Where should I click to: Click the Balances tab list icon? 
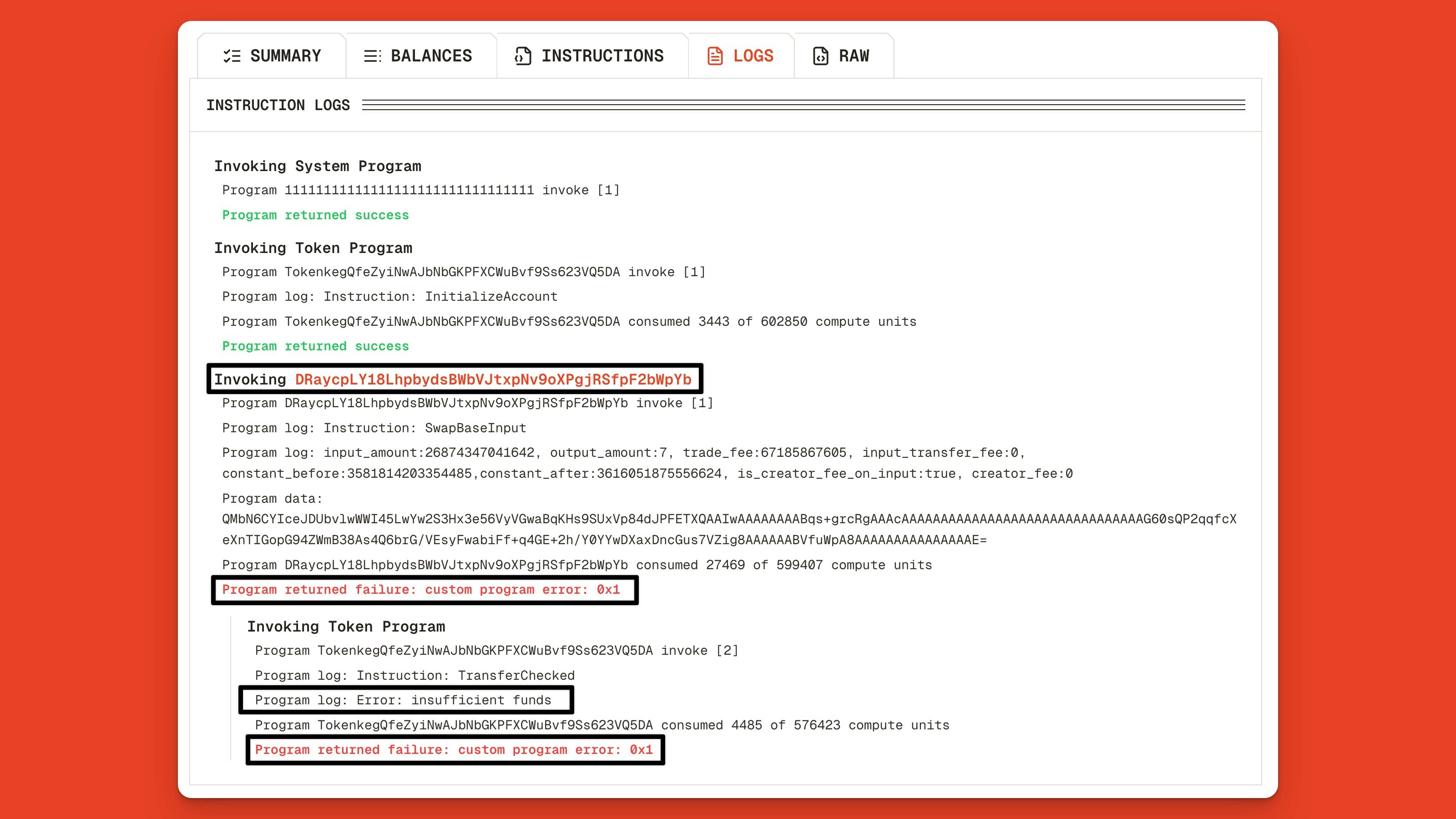pyautogui.click(x=372, y=56)
